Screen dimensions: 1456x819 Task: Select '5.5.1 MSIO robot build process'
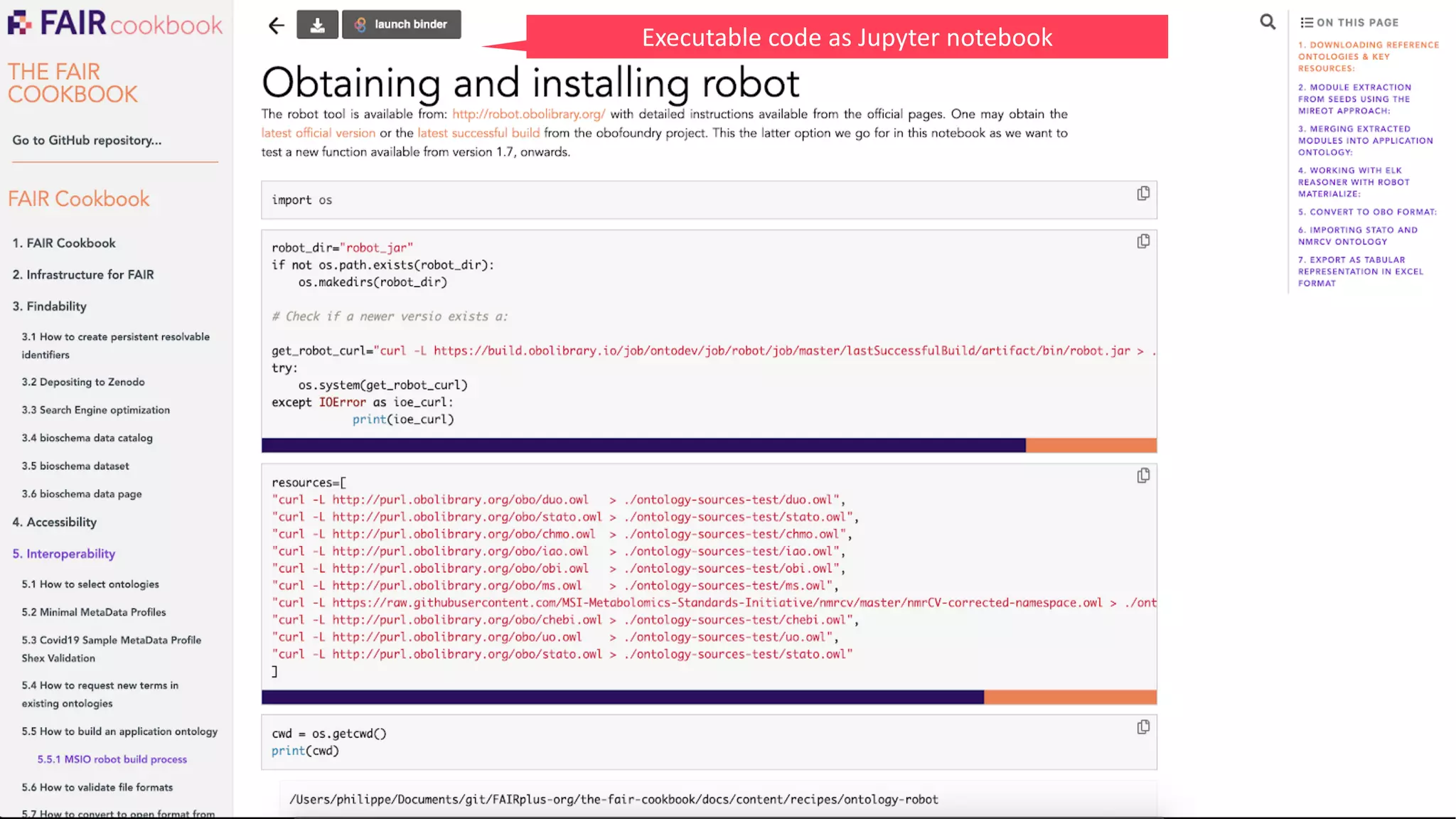(x=112, y=759)
